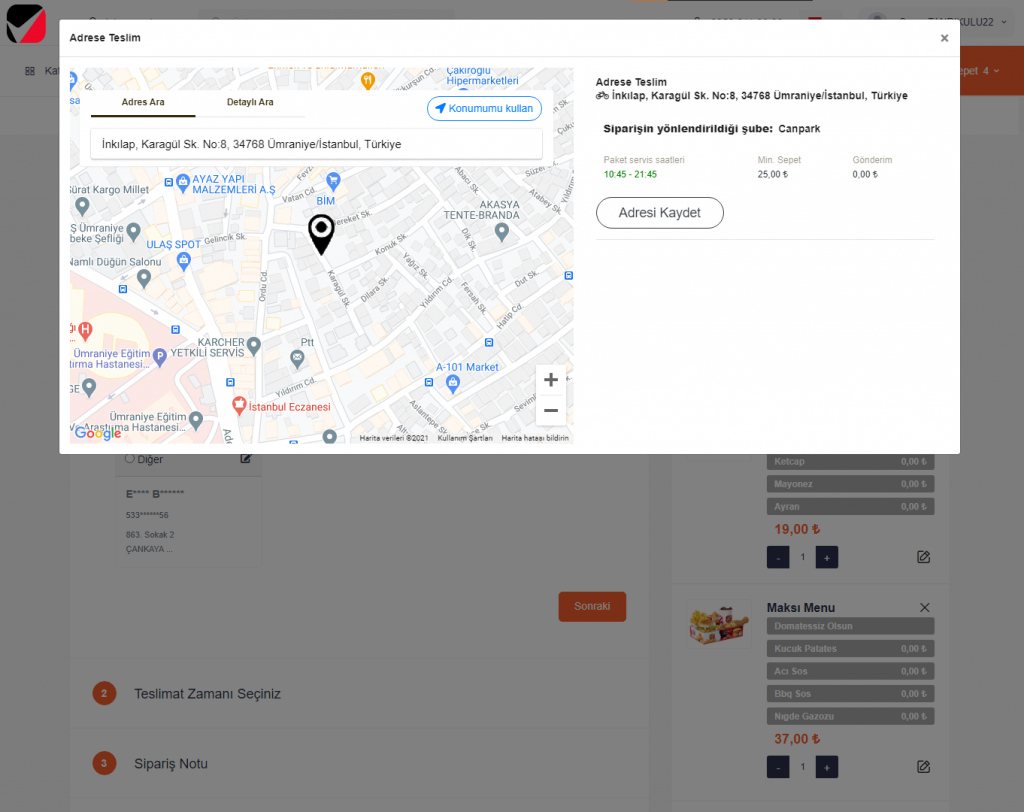Select the Adres Ara tab
The width and height of the screenshot is (1024, 812).
pyautogui.click(x=142, y=103)
